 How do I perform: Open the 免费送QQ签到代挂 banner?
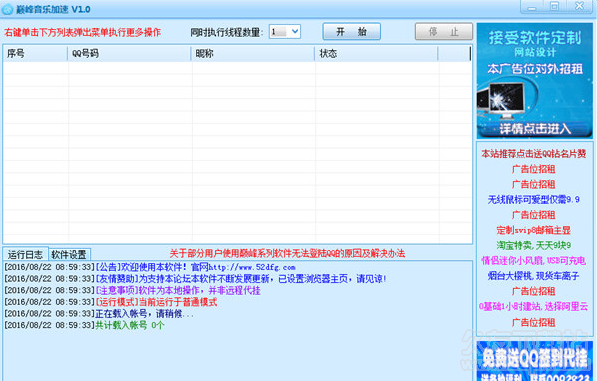click(x=535, y=361)
